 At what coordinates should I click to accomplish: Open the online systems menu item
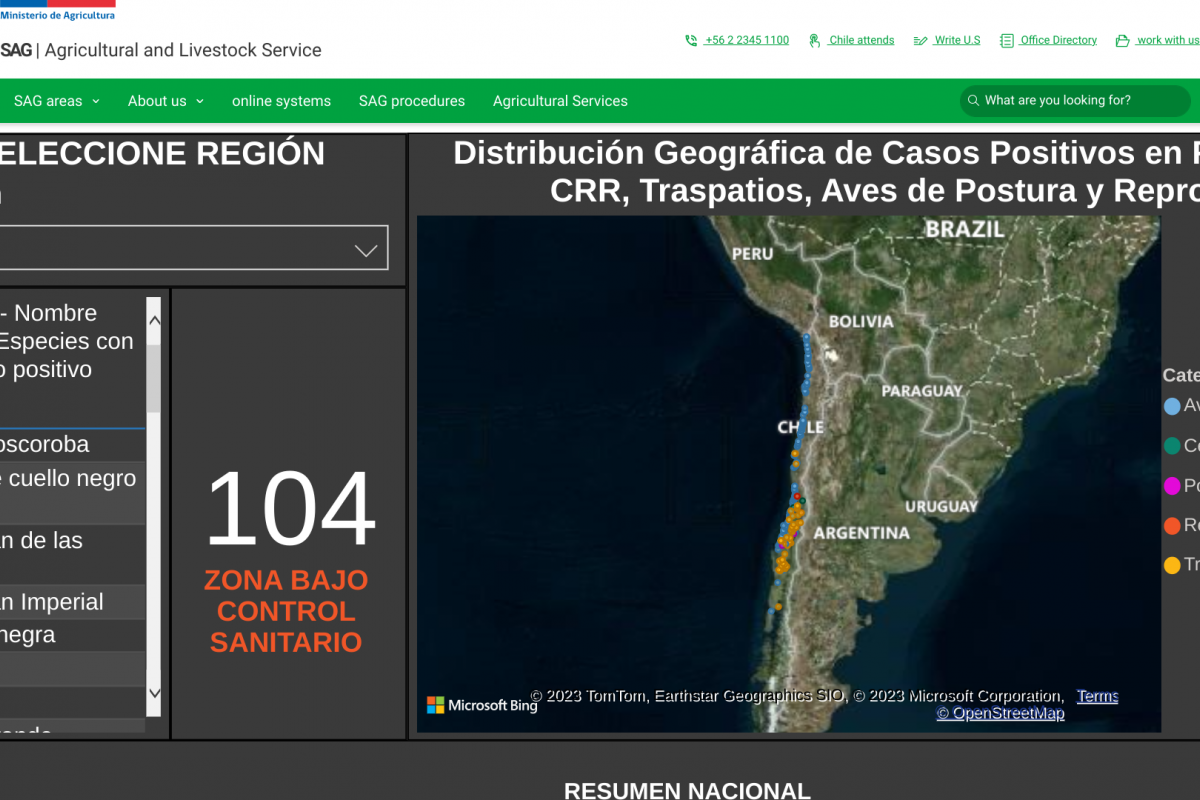point(281,101)
